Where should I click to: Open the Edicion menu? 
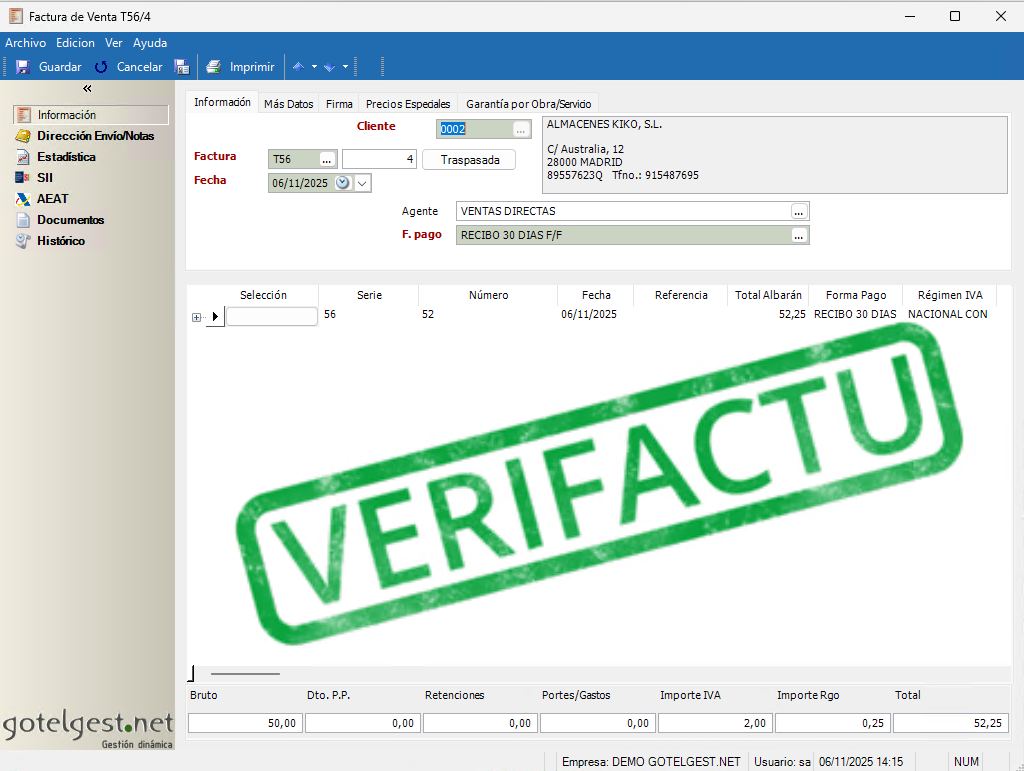(x=75, y=43)
